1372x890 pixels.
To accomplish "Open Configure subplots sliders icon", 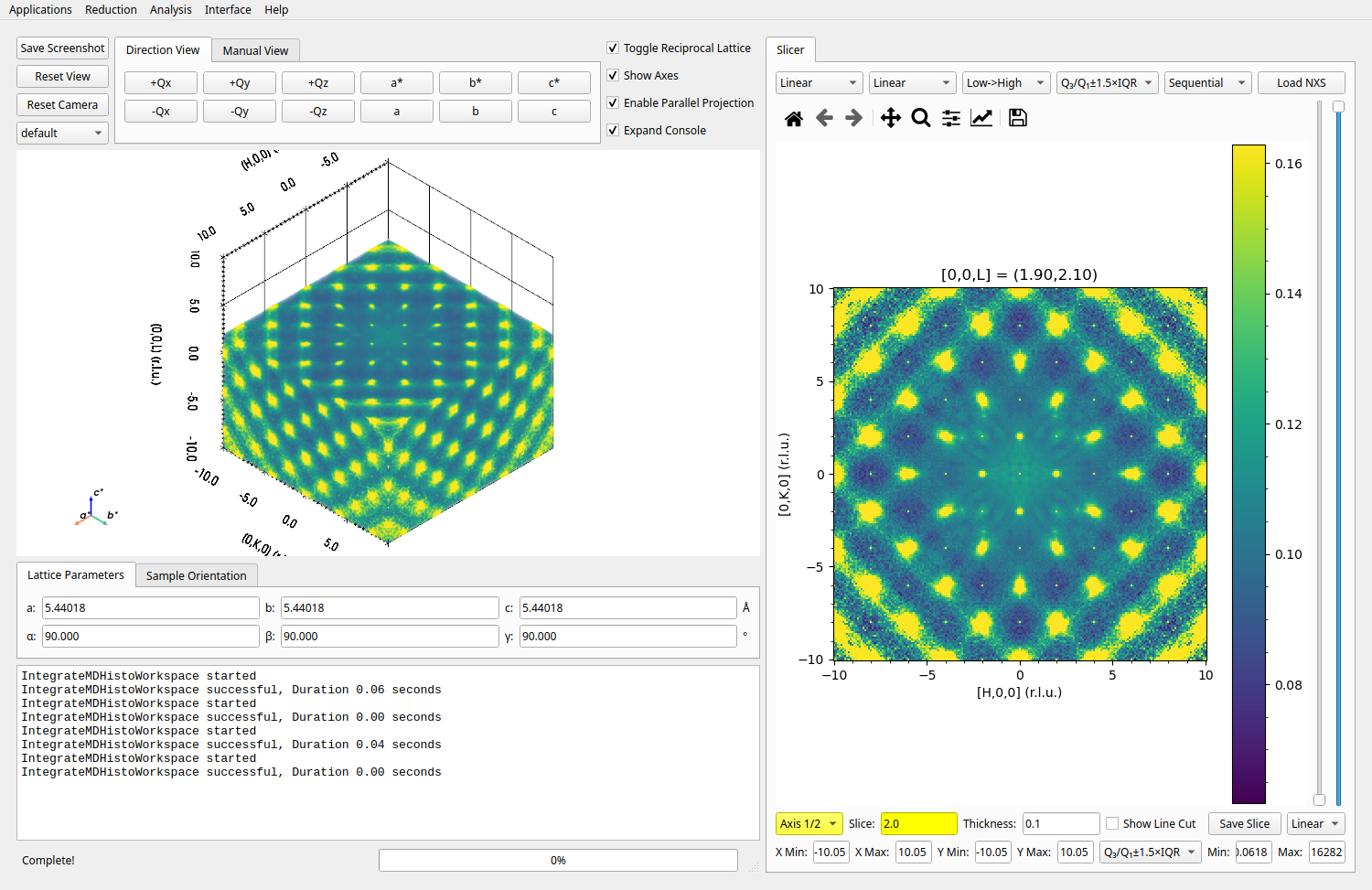I will pyautogui.click(x=951, y=118).
